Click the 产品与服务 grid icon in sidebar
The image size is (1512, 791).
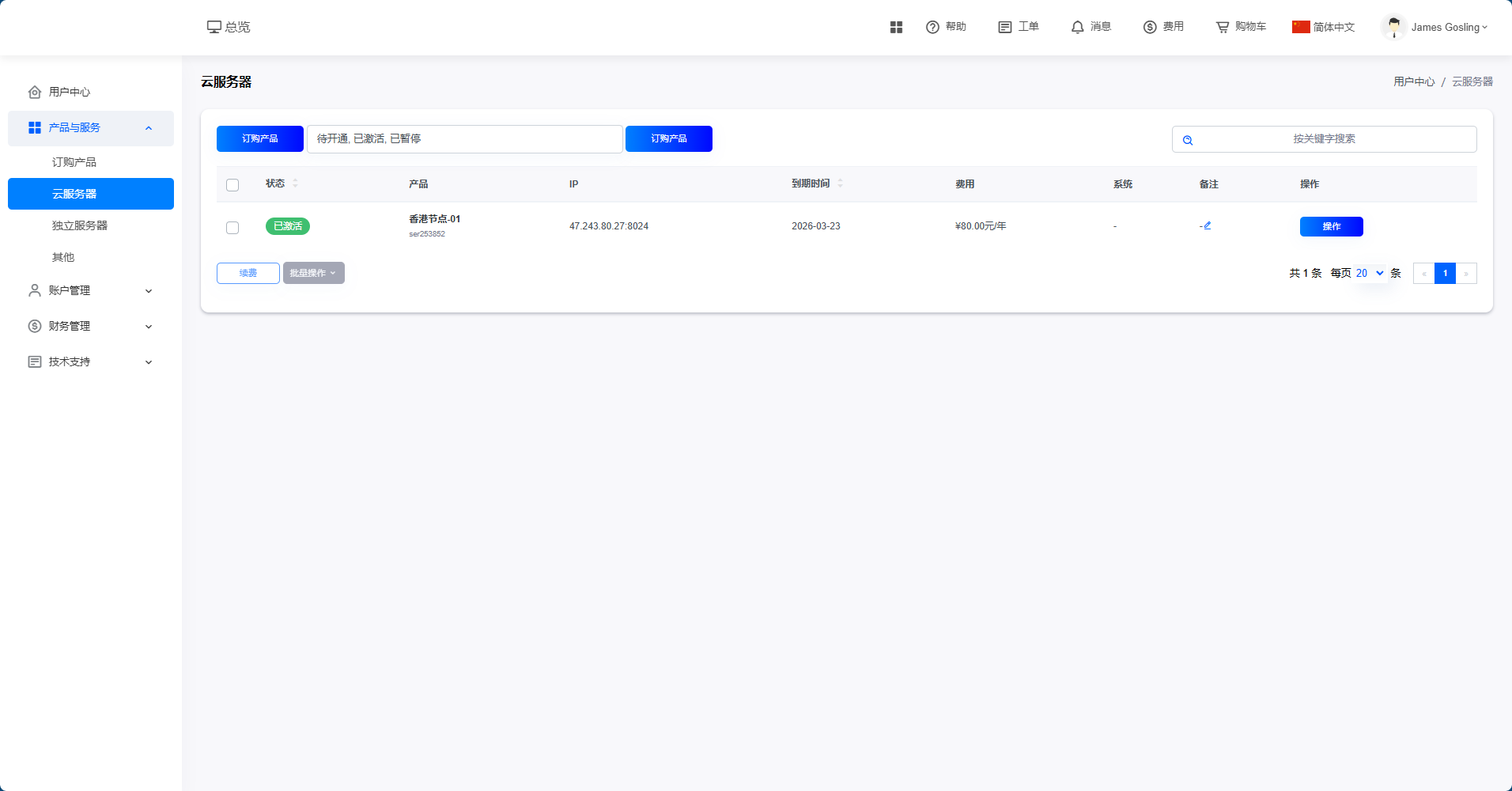point(35,127)
